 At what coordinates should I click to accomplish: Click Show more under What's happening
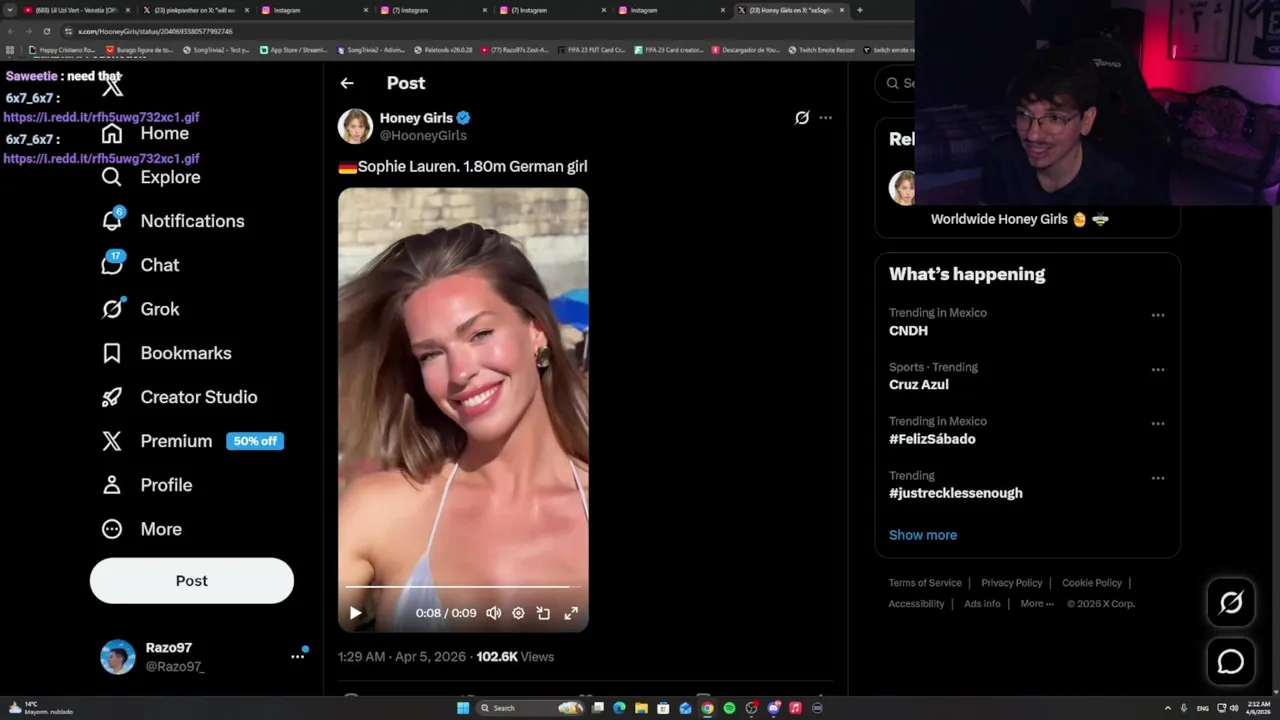tap(923, 535)
